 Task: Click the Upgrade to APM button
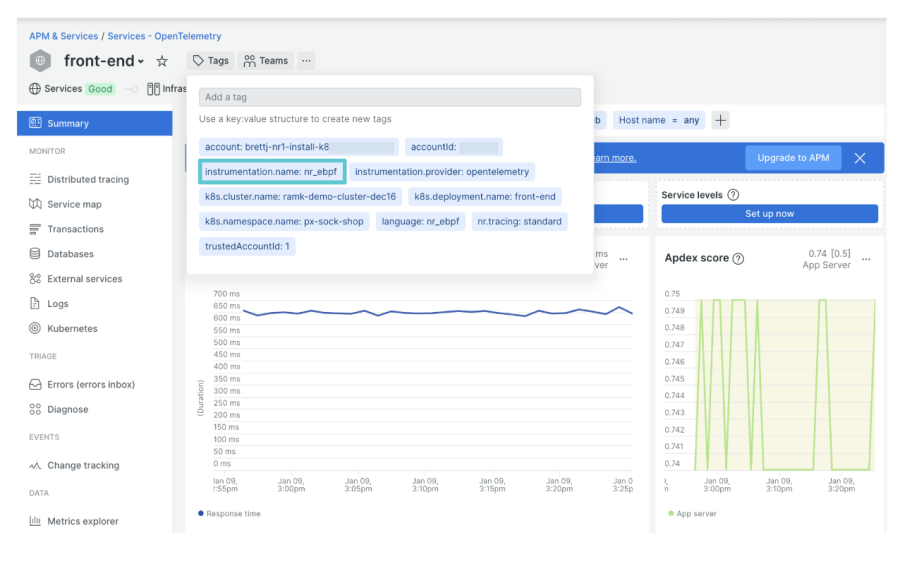792,158
